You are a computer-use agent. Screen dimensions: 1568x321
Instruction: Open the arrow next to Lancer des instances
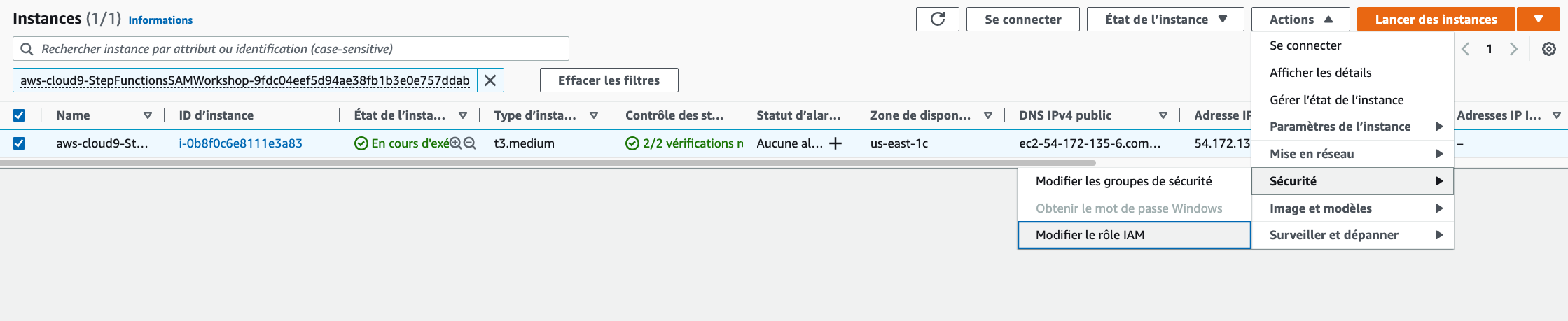pos(1538,20)
